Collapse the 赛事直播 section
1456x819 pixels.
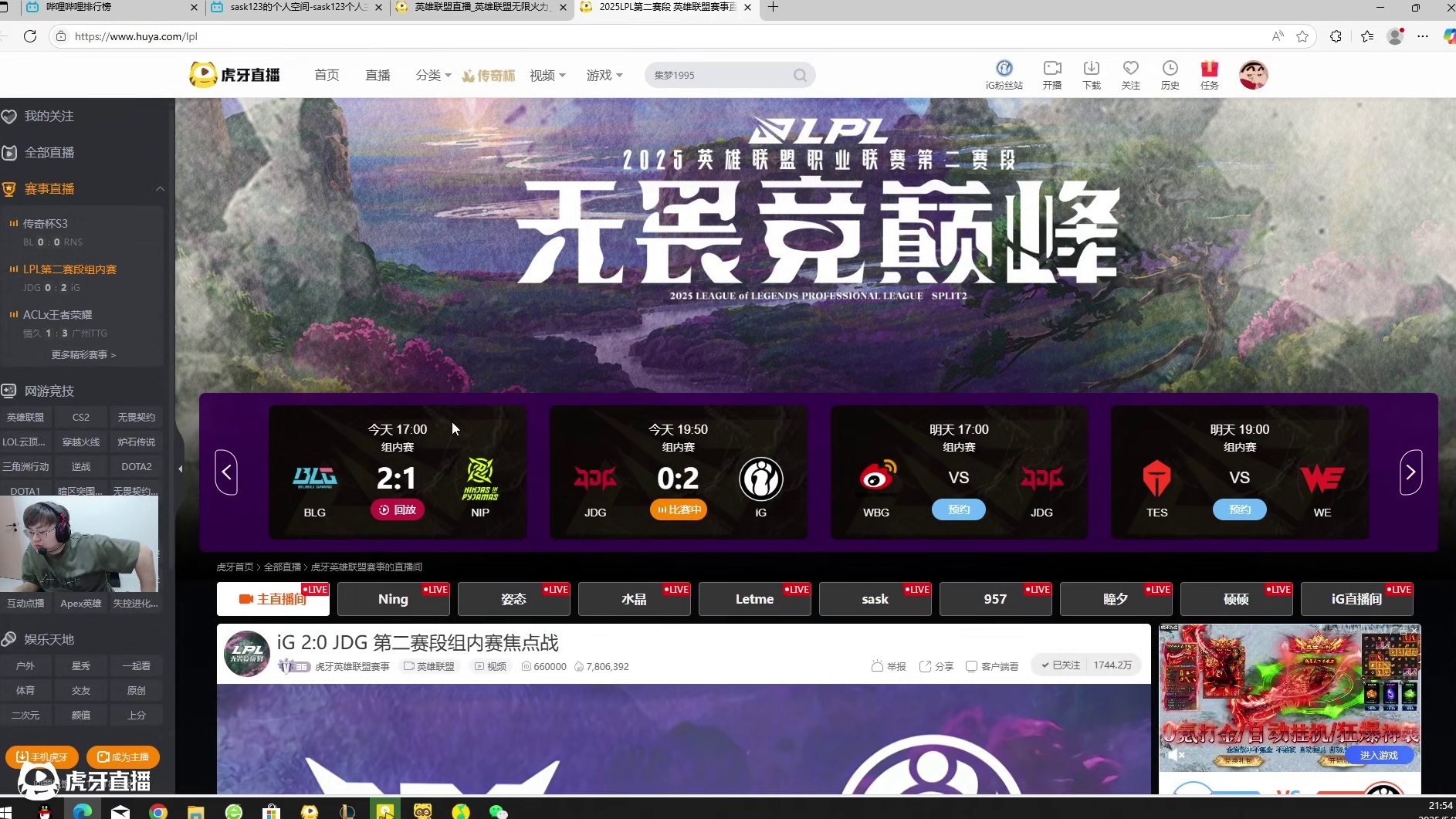coord(160,188)
